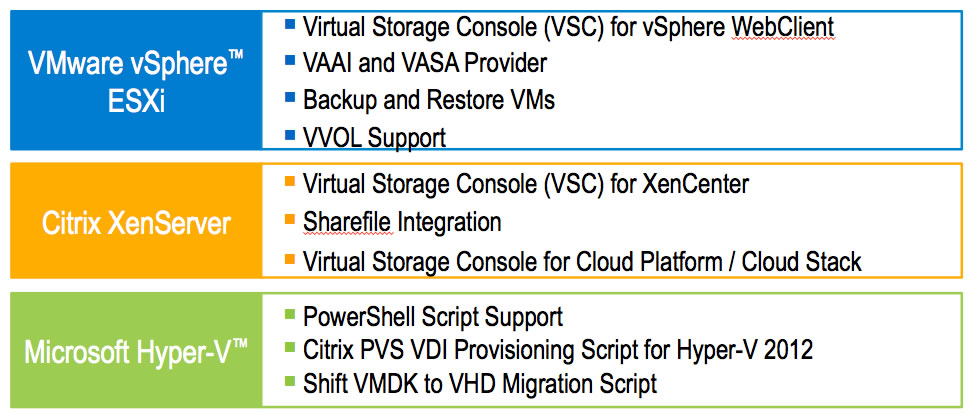The height and width of the screenshot is (418, 977).
Task: Click the blue bullet beside VSC for vSphere WebClient
Action: 288,24
